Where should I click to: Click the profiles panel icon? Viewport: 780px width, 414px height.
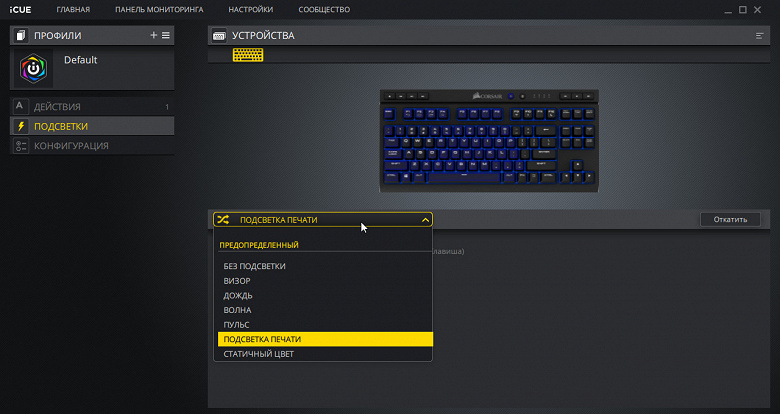(20, 35)
